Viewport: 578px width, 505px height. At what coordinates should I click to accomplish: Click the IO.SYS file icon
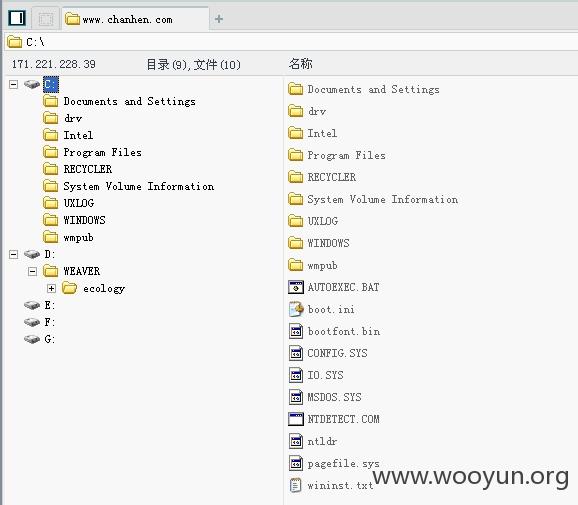[296, 375]
